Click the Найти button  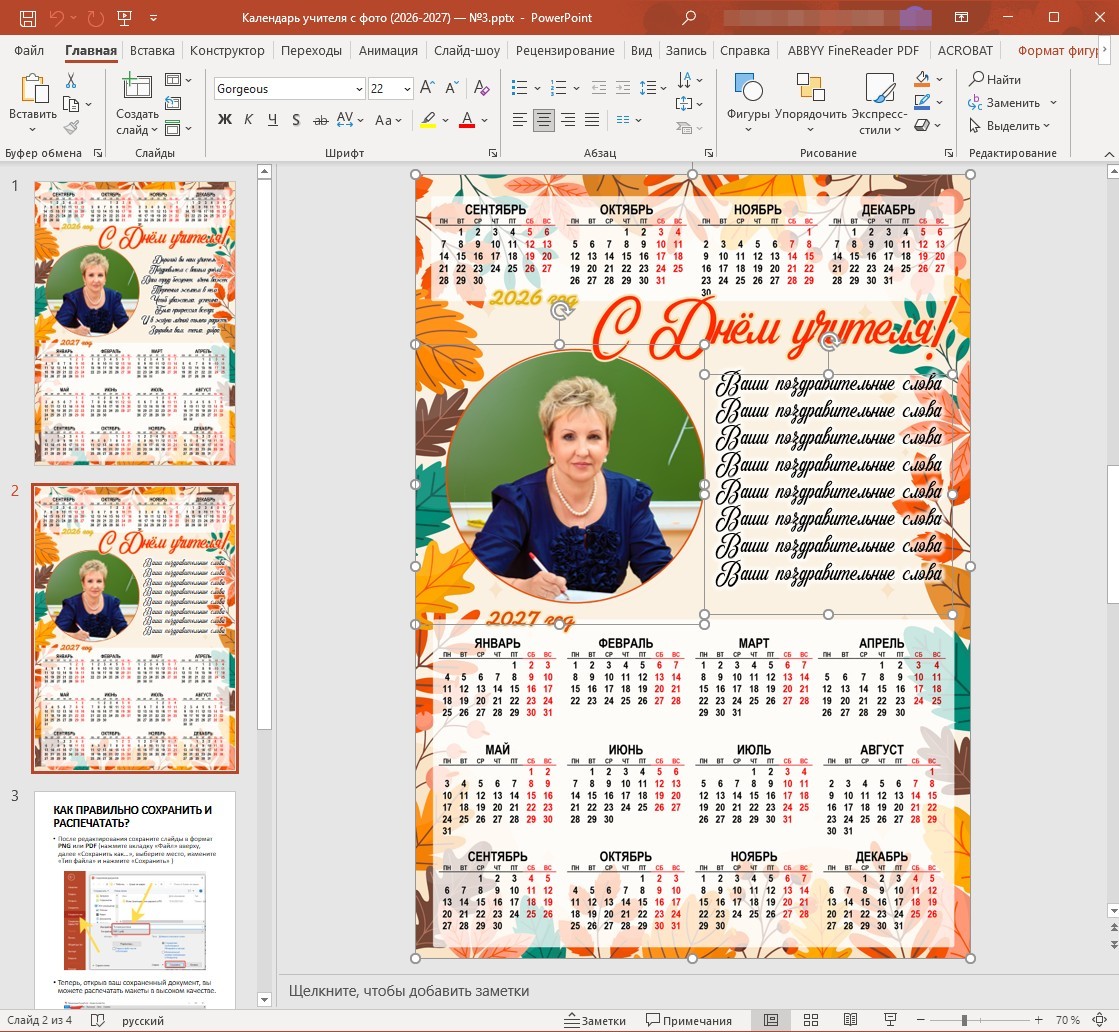pyautogui.click(x=995, y=79)
